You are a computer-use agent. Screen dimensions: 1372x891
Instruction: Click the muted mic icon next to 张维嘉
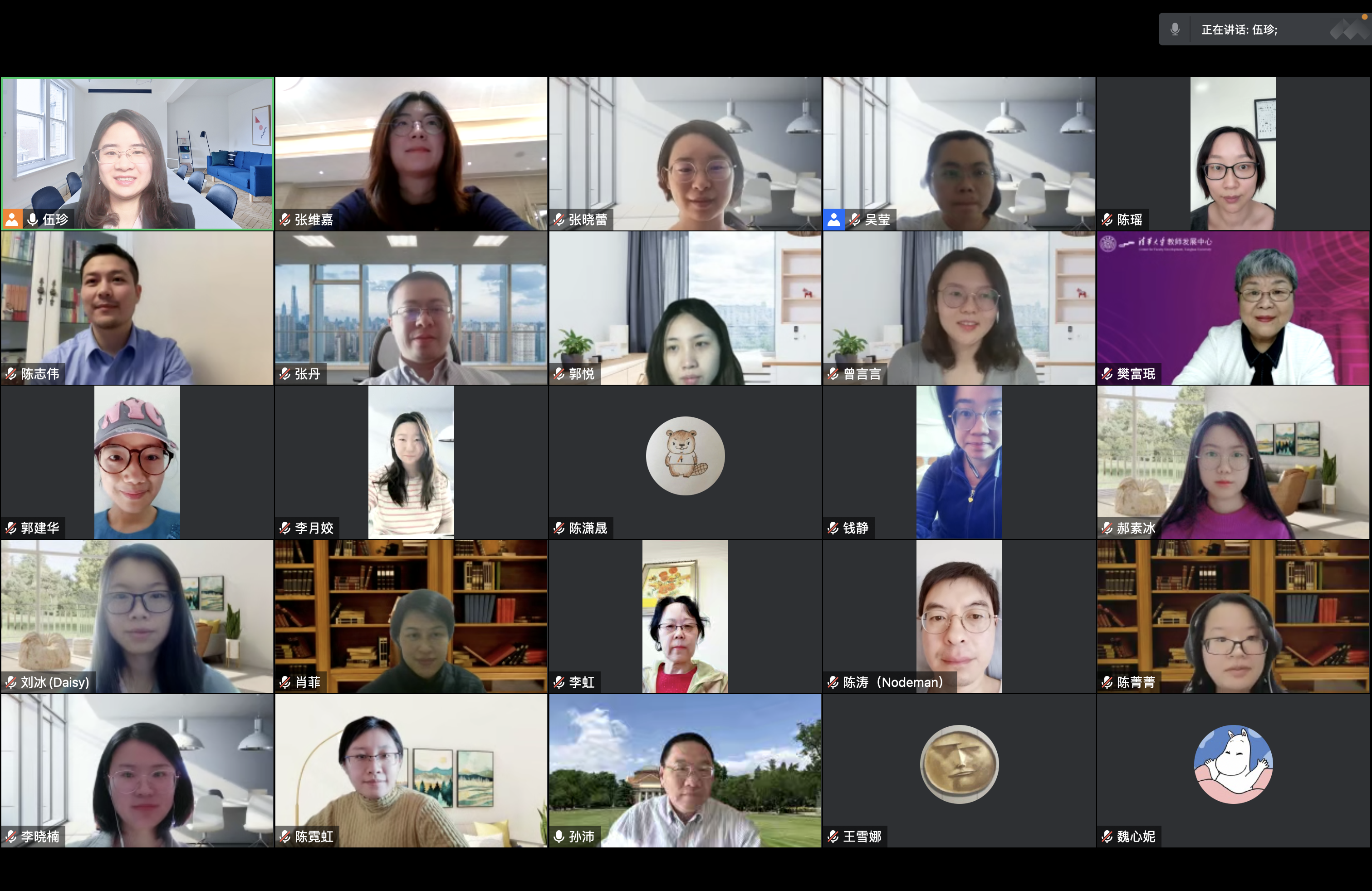(x=285, y=220)
